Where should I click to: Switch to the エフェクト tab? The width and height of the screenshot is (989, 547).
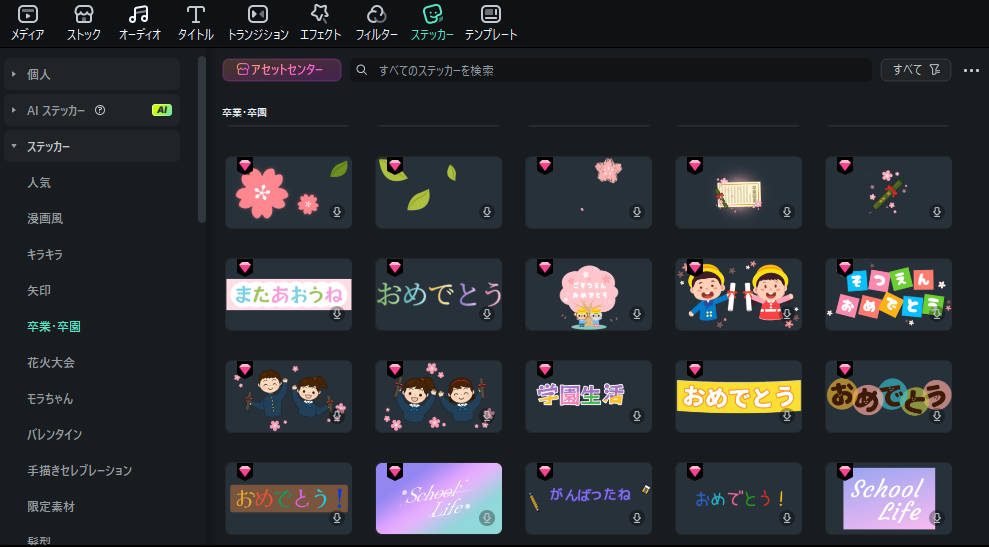(x=320, y=23)
